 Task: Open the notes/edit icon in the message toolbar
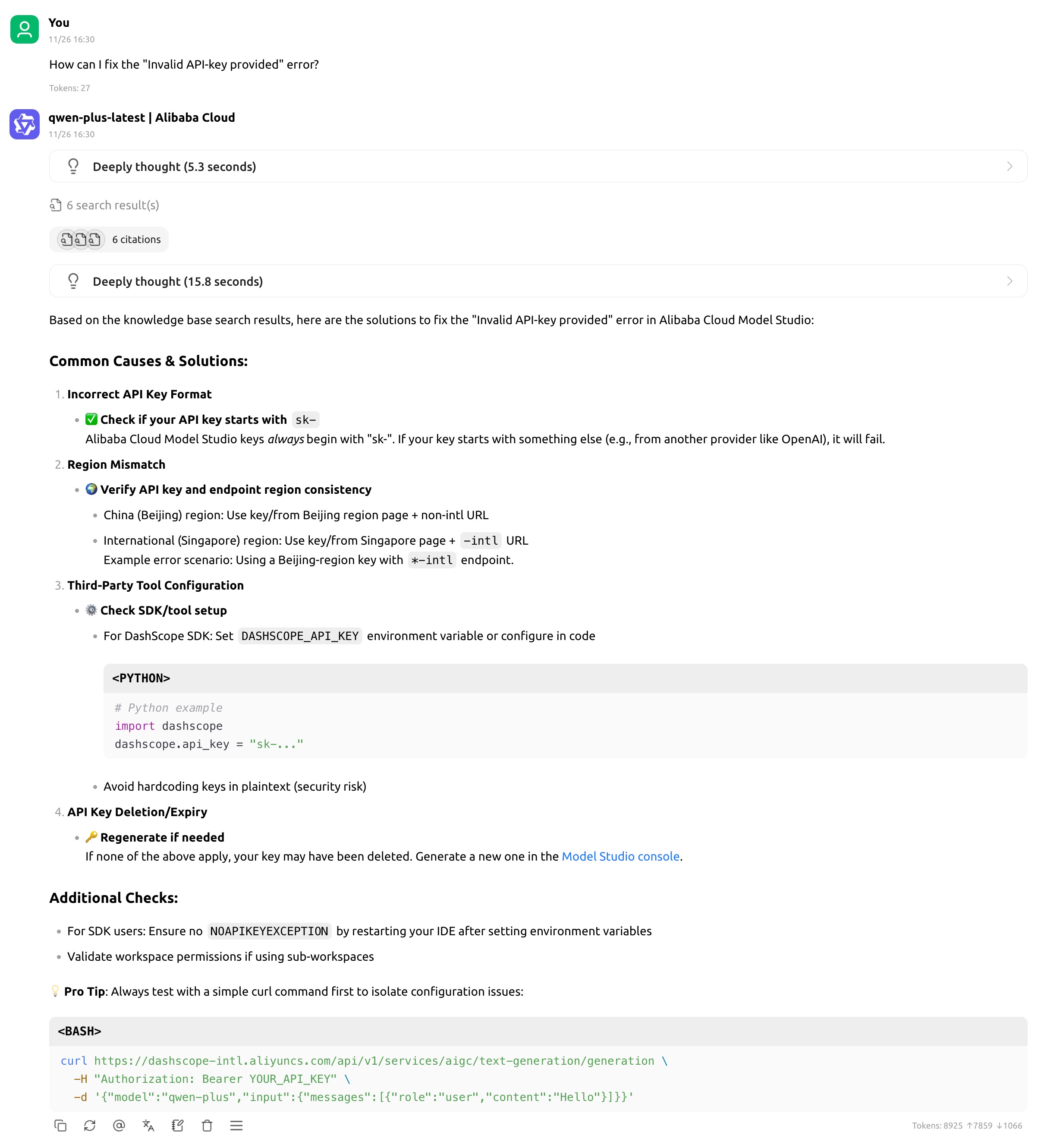pos(178,1126)
